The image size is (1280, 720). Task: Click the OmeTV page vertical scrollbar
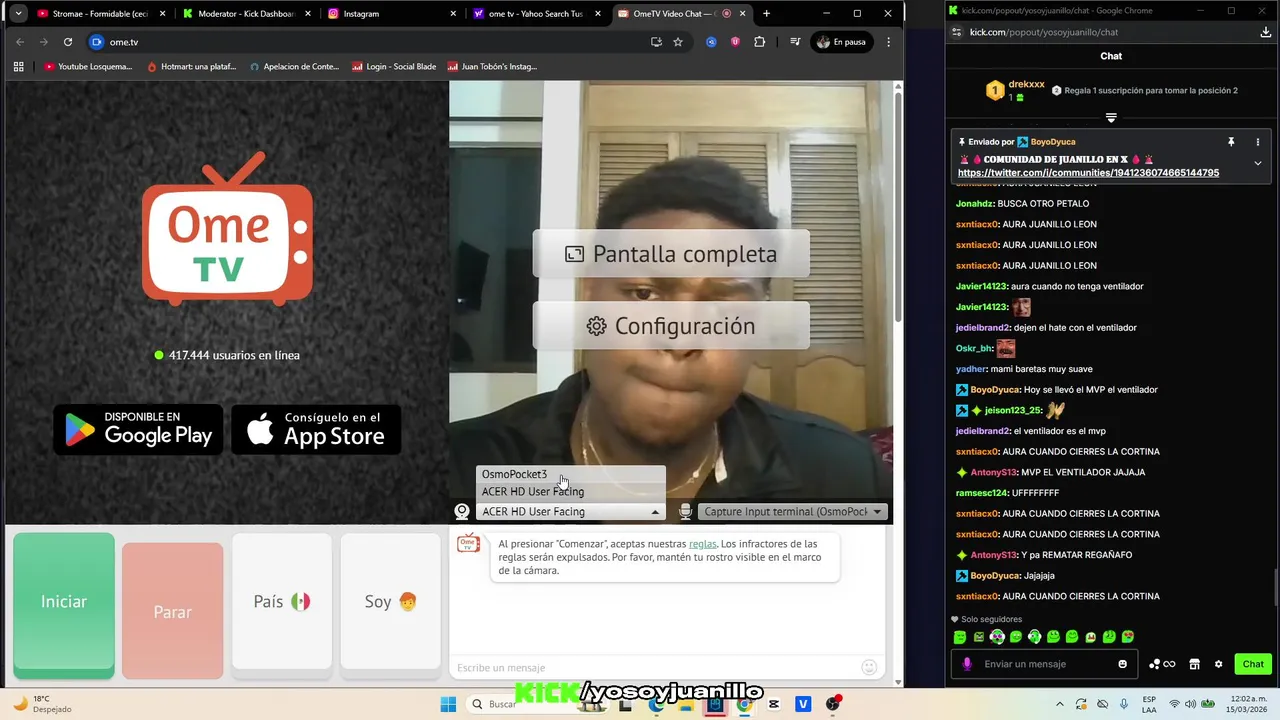(x=898, y=205)
